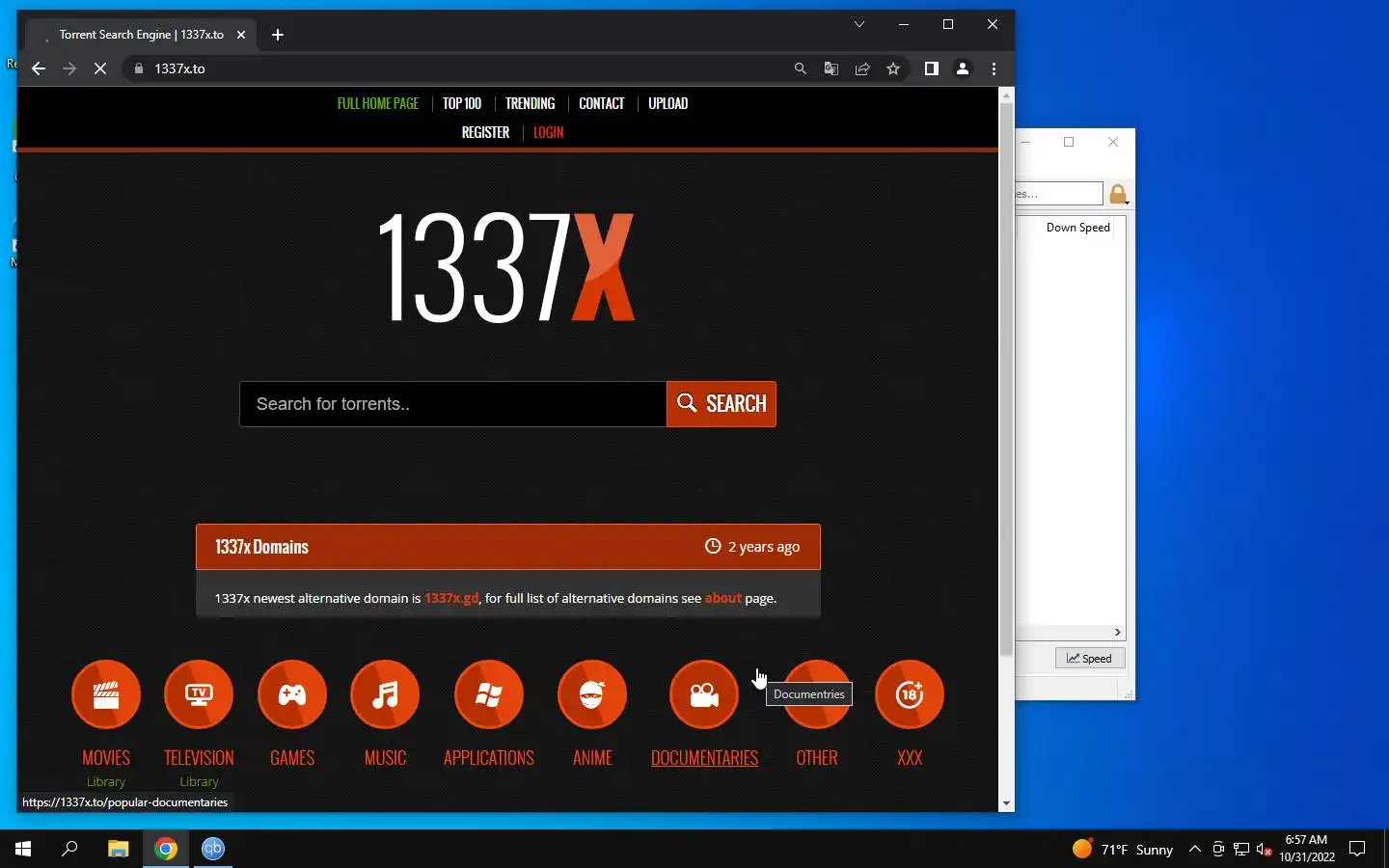Click the Search button
This screenshot has width=1389, height=868.
pos(722,404)
